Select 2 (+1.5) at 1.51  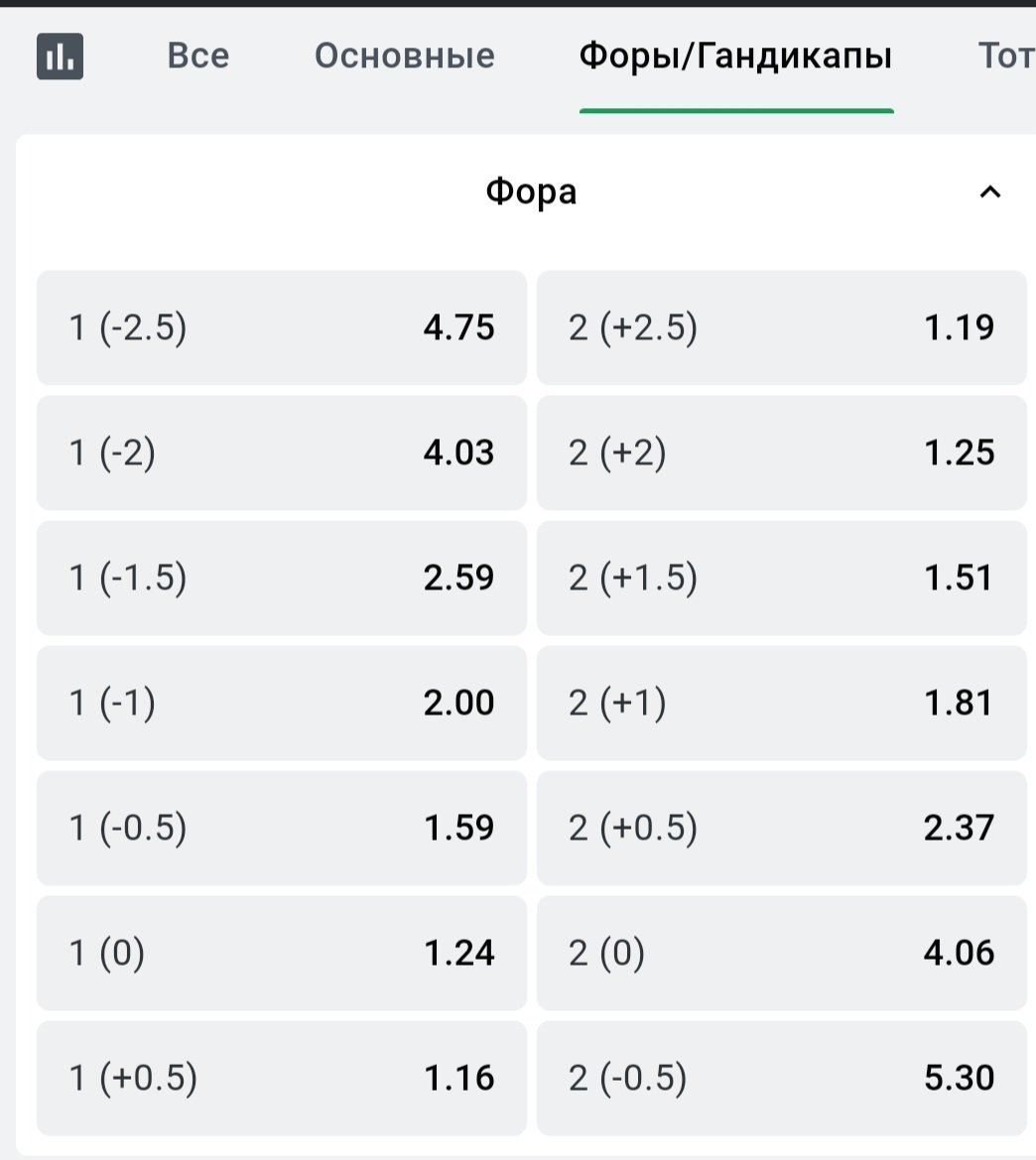pos(782,578)
